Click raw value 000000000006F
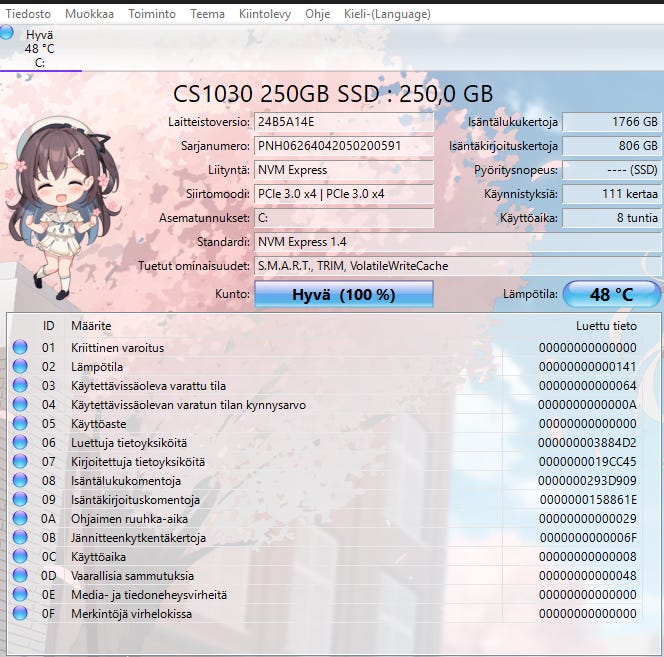Viewport: 664px width, 657px height. pyautogui.click(x=588, y=538)
